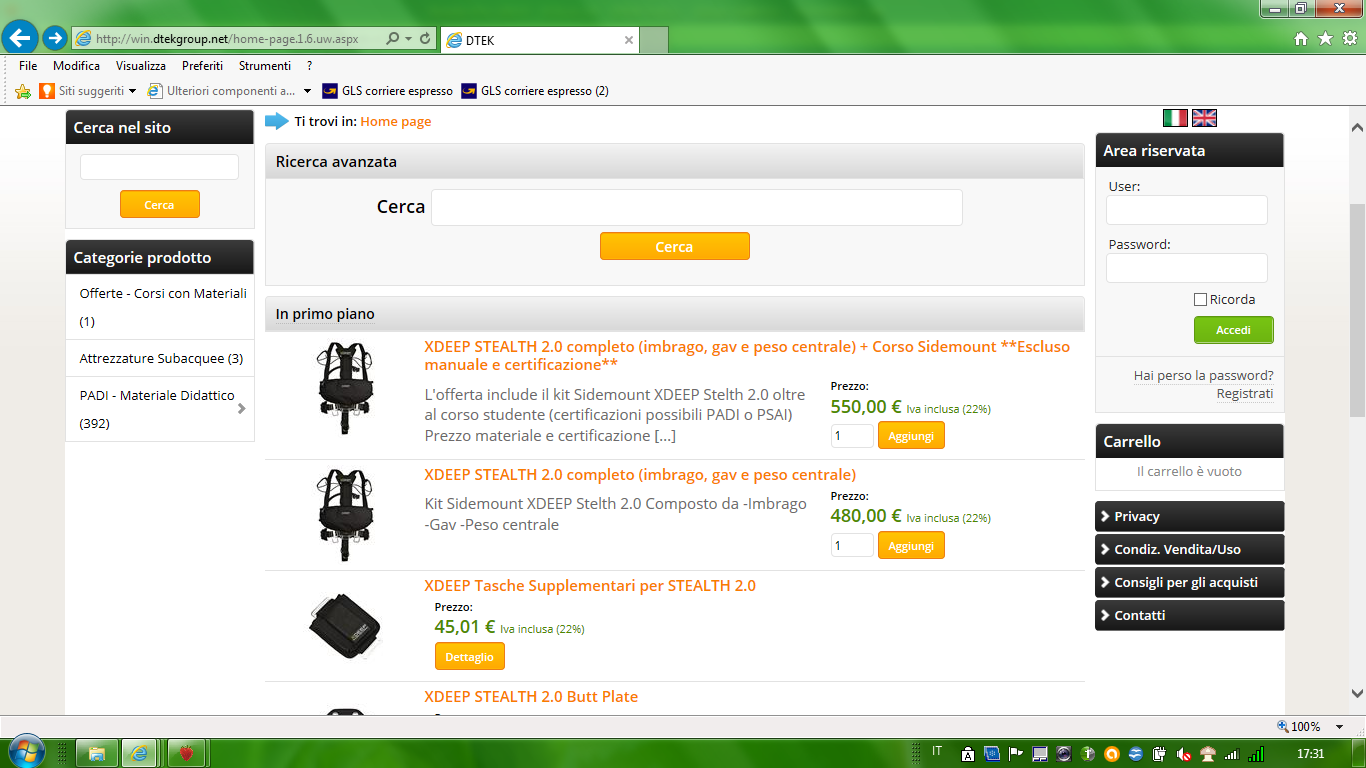The width and height of the screenshot is (1366, 768).
Task: Open the browser Tools gear icon
Action: coord(1349,39)
